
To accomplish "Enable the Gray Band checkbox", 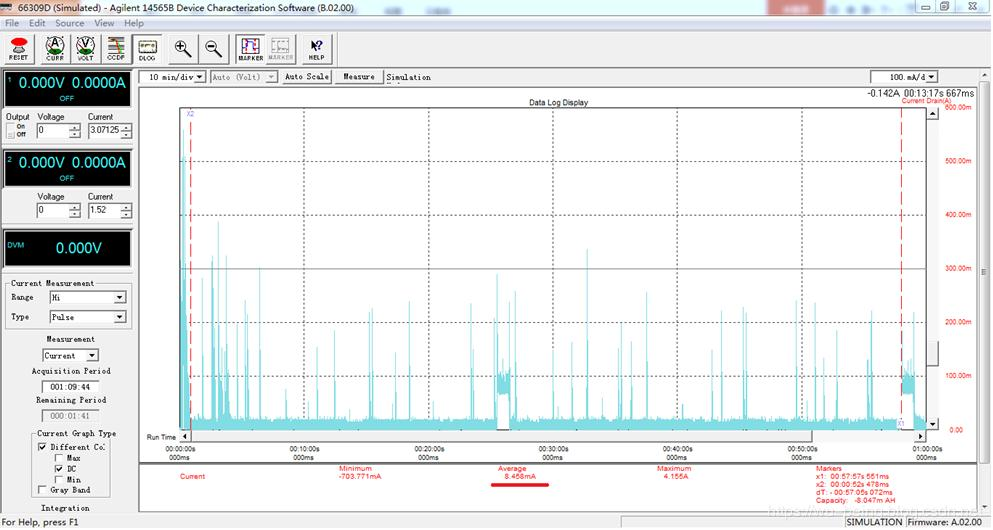I will 42,490.
